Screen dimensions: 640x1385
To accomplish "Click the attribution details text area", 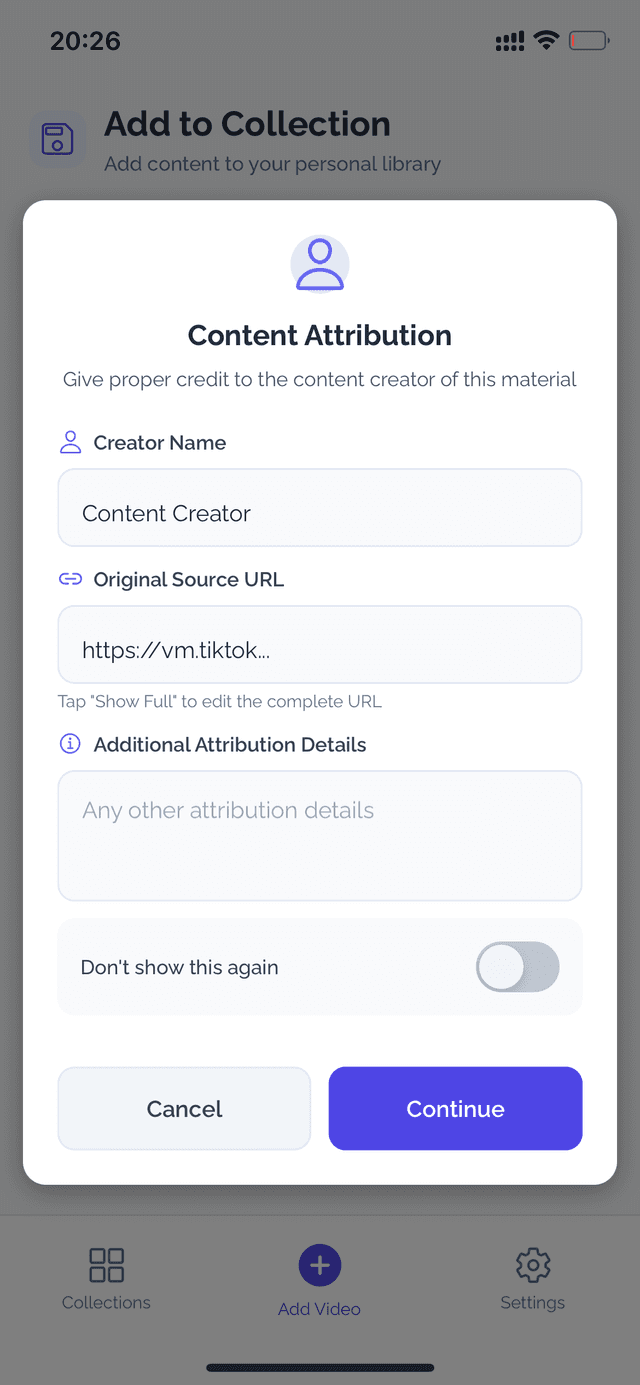I will (319, 835).
